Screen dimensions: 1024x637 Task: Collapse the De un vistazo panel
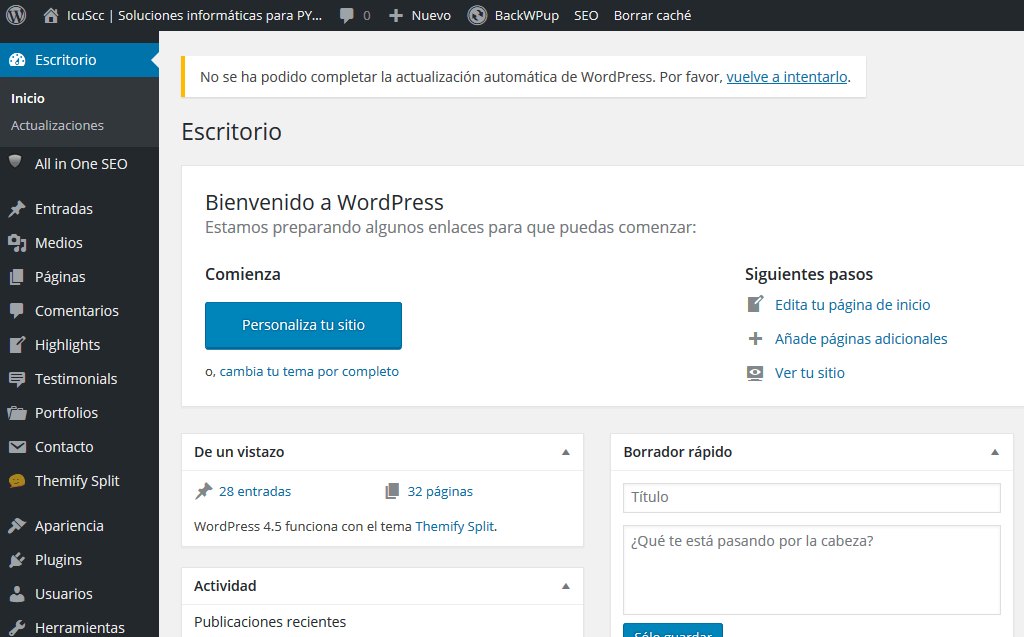click(566, 452)
